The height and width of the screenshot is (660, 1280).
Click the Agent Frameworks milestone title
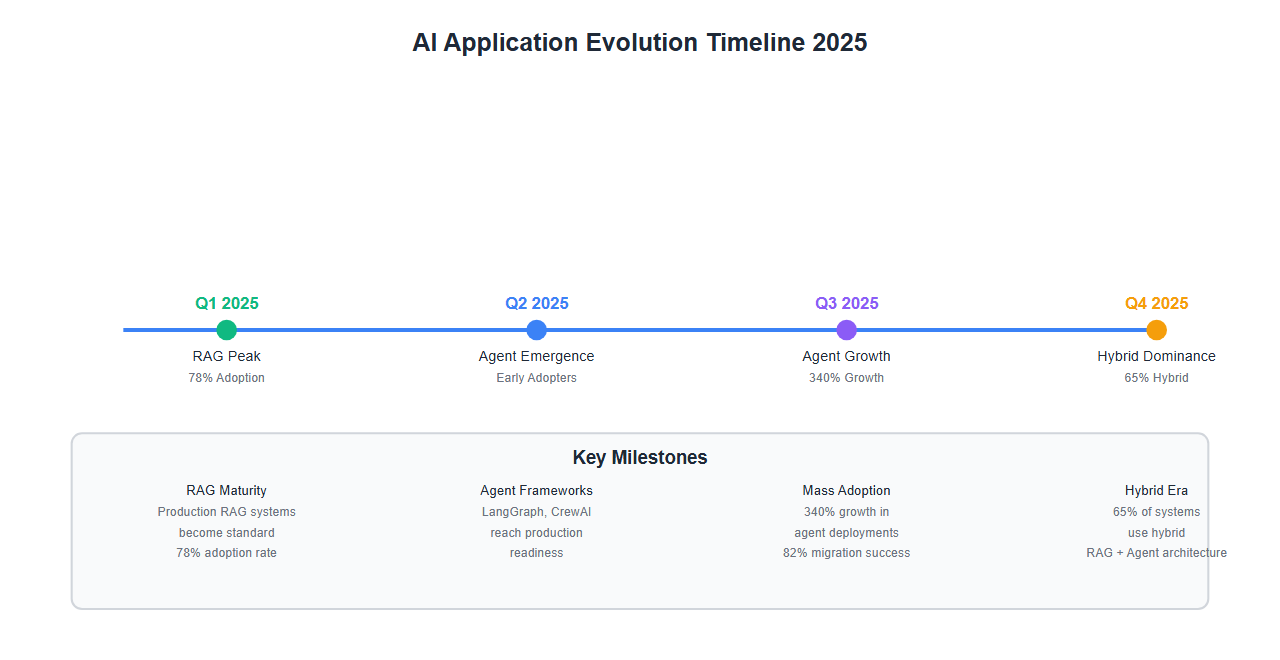pyautogui.click(x=537, y=491)
